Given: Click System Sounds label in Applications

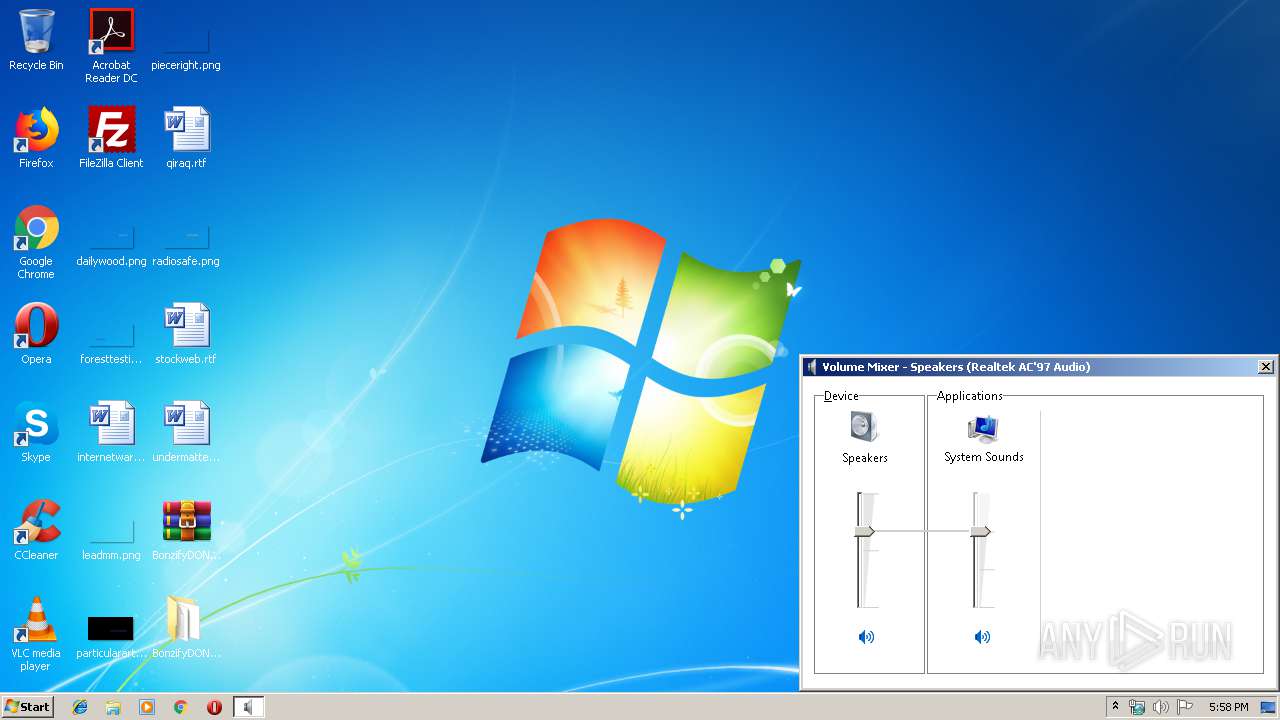Looking at the screenshot, I should pyautogui.click(x=984, y=457).
